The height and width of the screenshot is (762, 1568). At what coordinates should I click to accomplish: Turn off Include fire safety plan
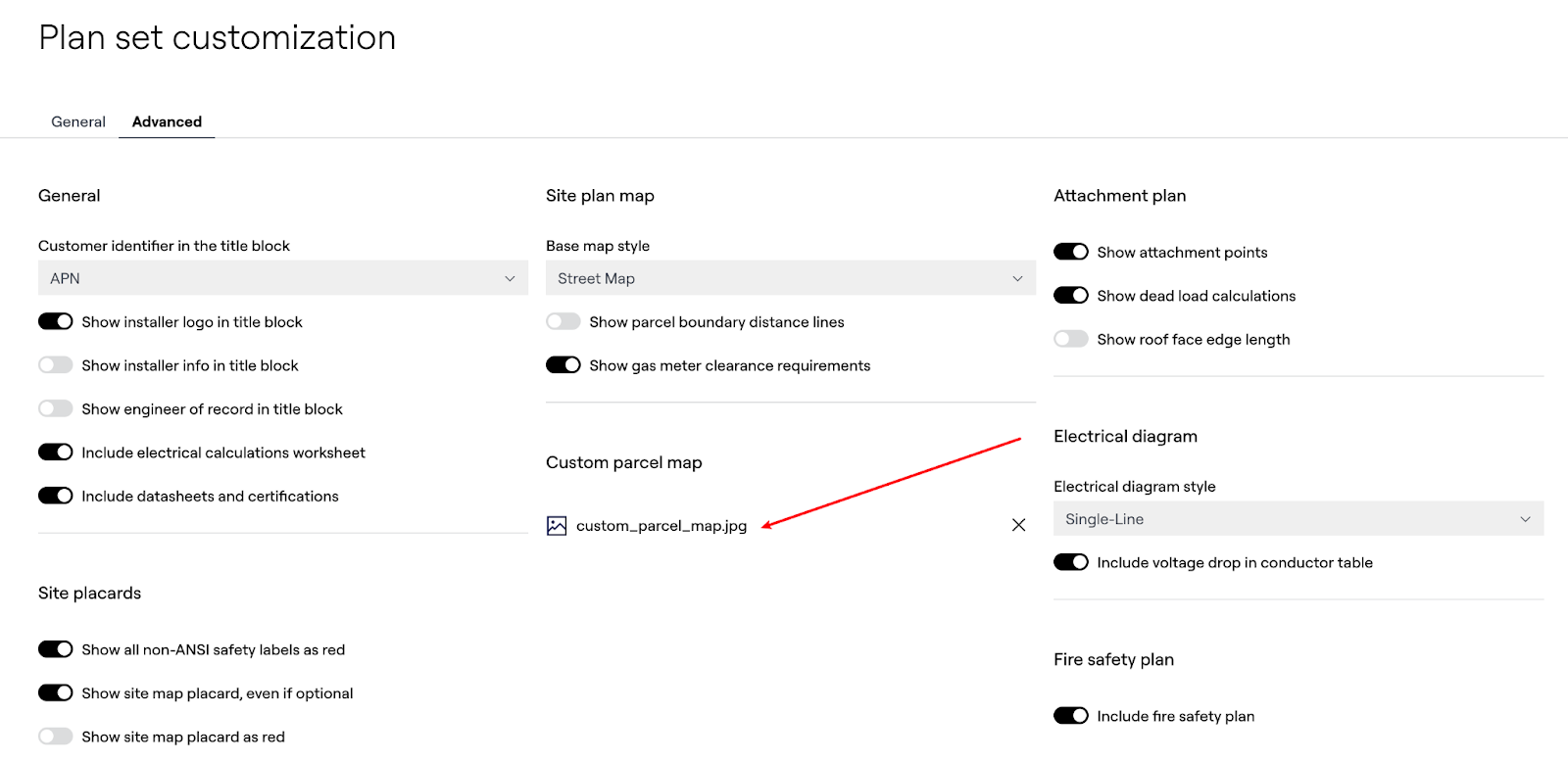(x=1071, y=716)
